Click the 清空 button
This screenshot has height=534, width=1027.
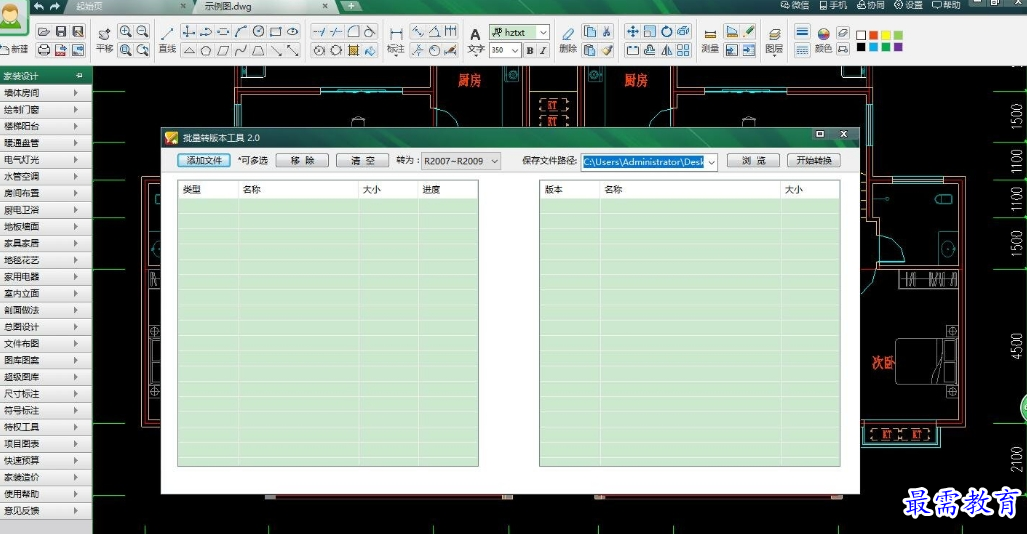pyautogui.click(x=362, y=161)
